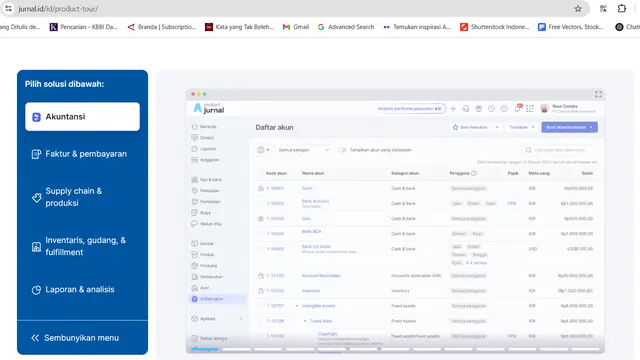Click Sembunyikan menu button
Image resolution: width=640 pixels, height=360 pixels.
[x=82, y=338]
